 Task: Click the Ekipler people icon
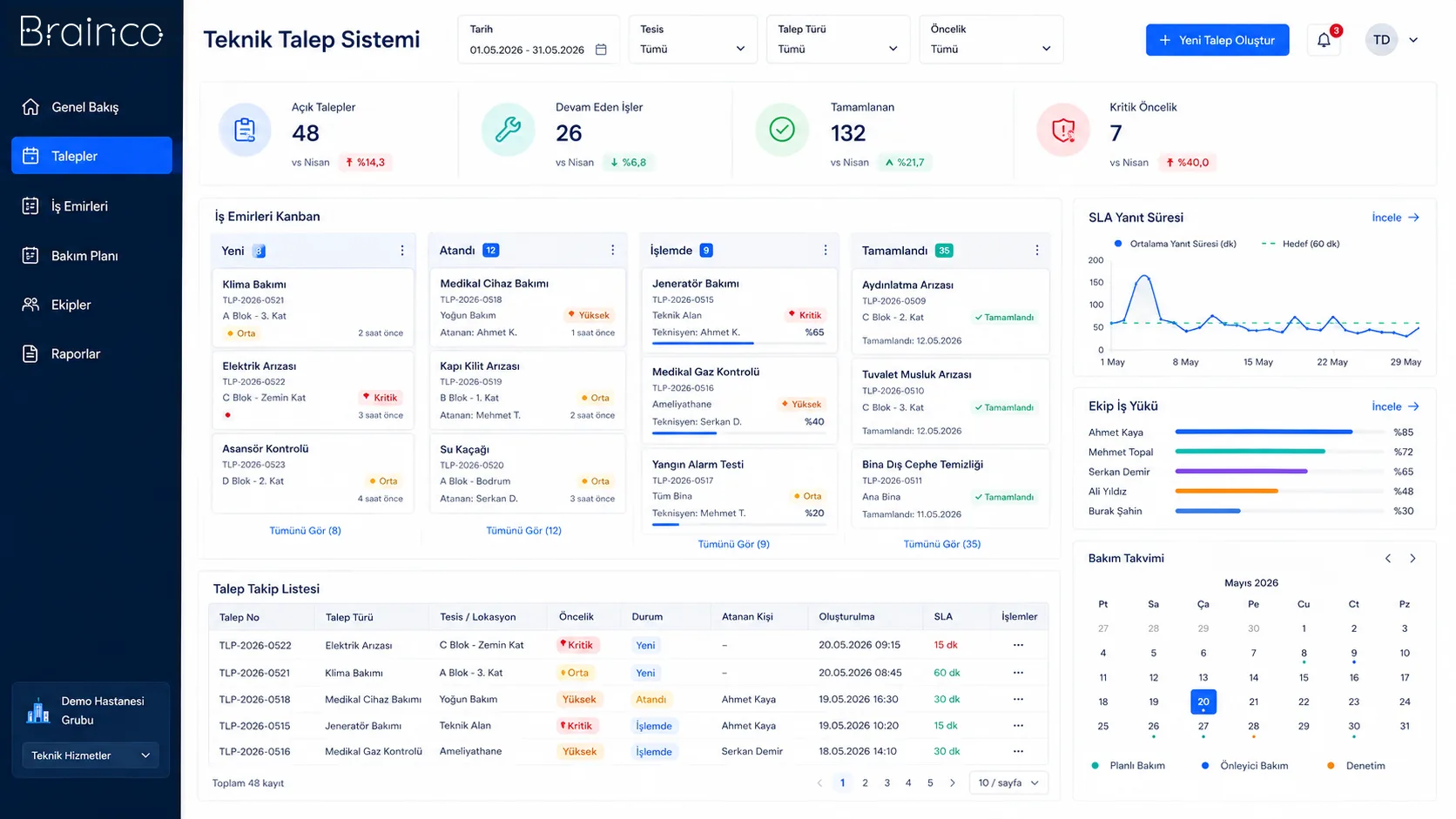pyautogui.click(x=30, y=305)
